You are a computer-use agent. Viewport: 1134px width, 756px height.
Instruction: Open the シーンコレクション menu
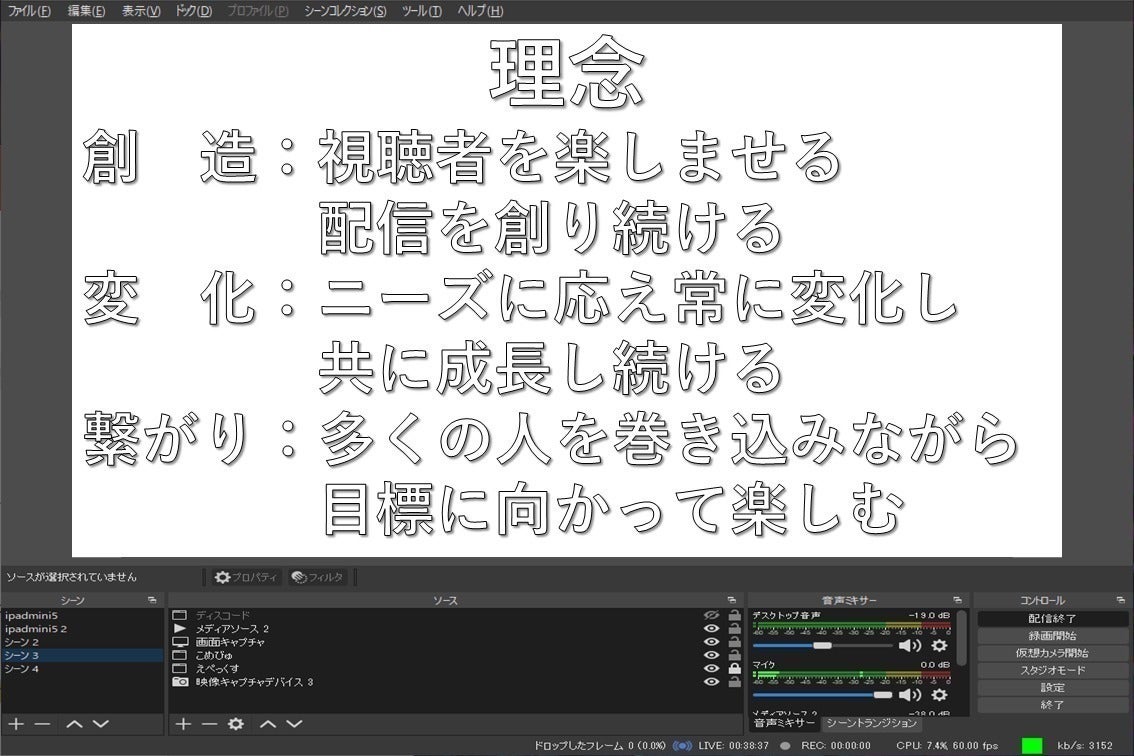pos(345,11)
